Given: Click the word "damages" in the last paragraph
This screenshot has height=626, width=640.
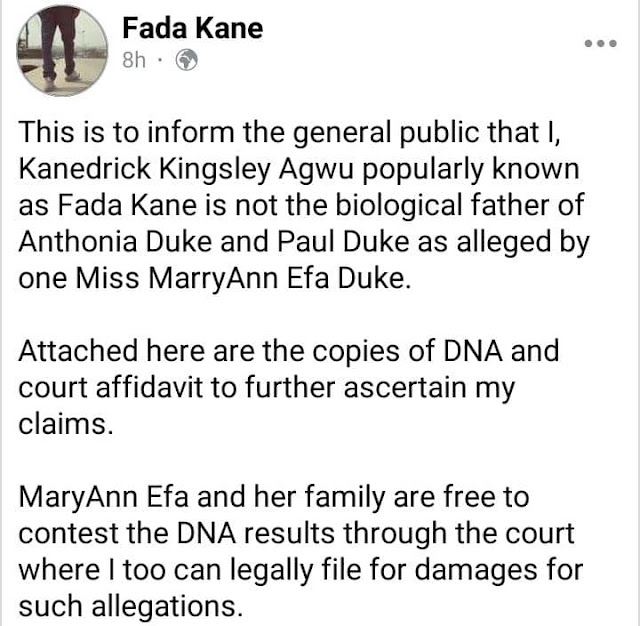Looking at the screenshot, I should (x=476, y=571).
